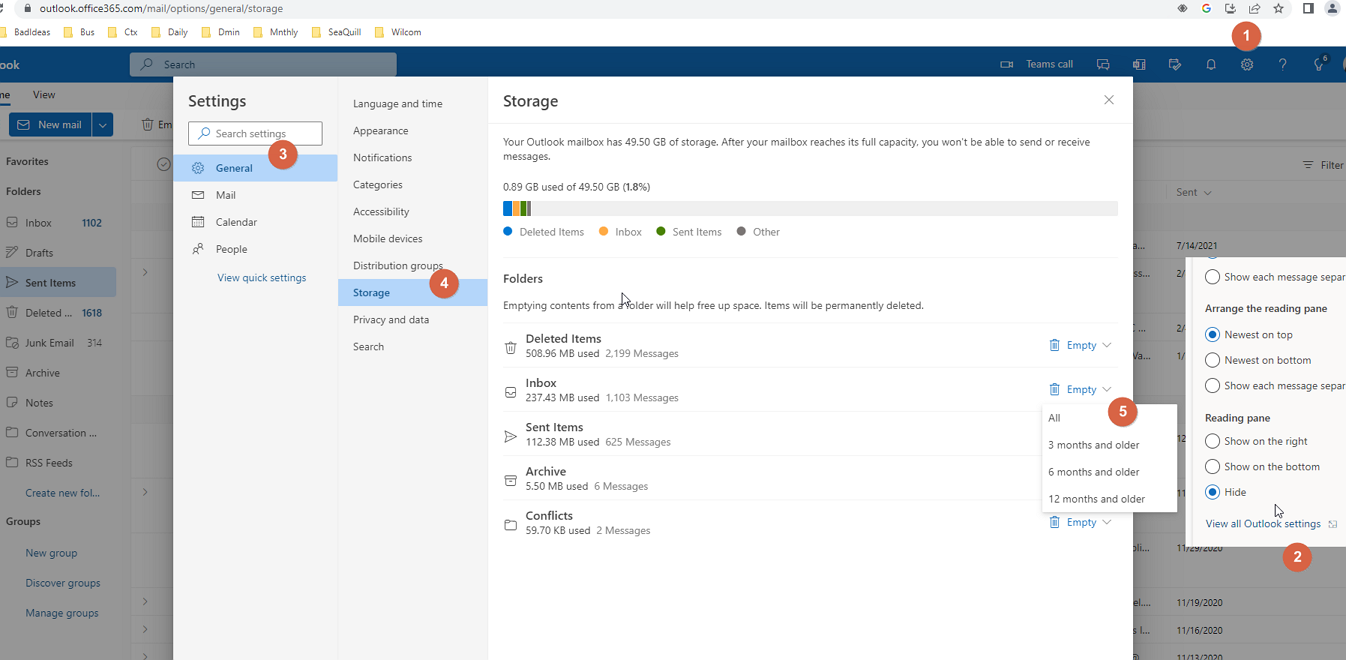Open the Drafts folder in sidebar

(x=58, y=253)
